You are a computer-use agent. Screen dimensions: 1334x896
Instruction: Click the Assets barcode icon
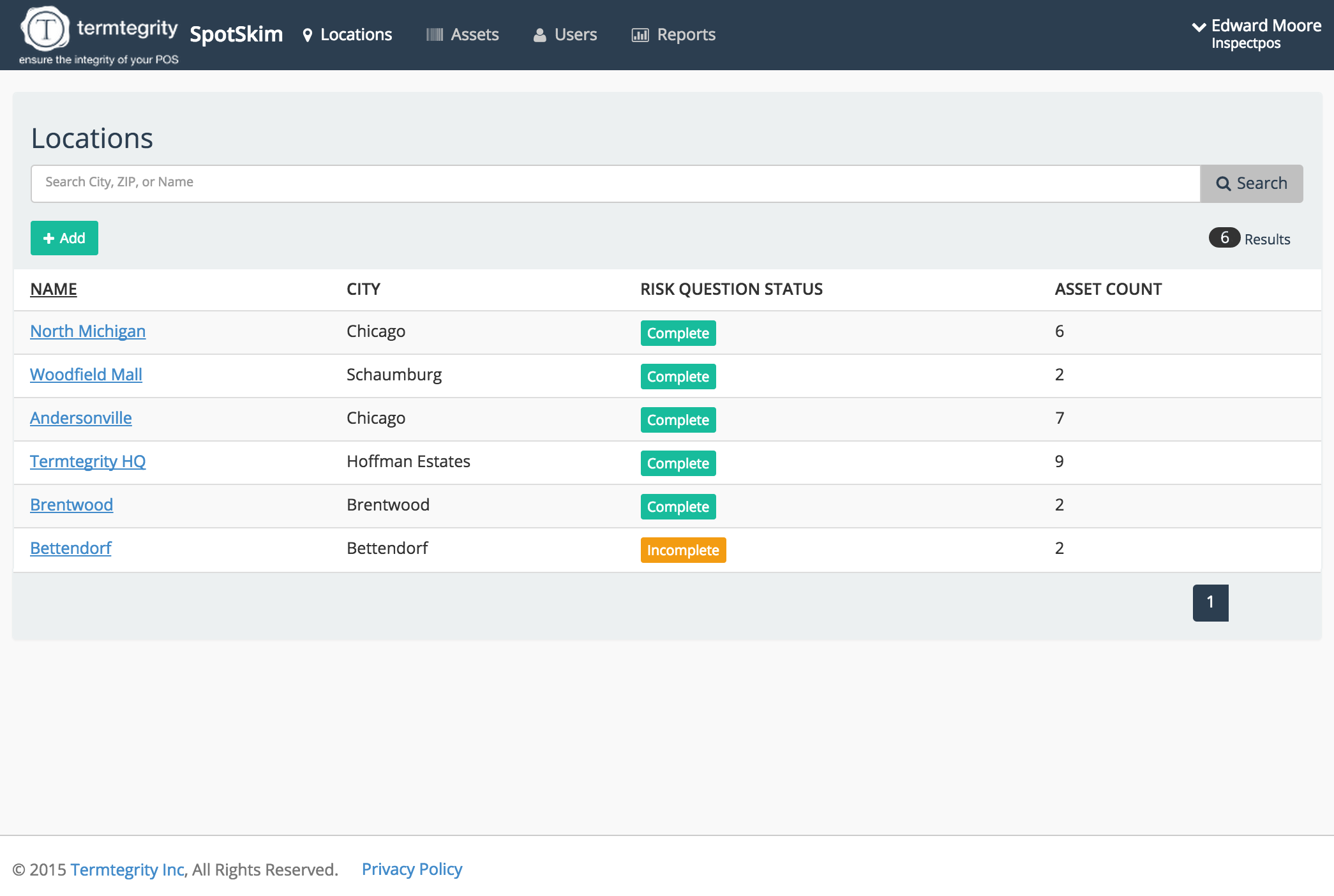point(435,35)
